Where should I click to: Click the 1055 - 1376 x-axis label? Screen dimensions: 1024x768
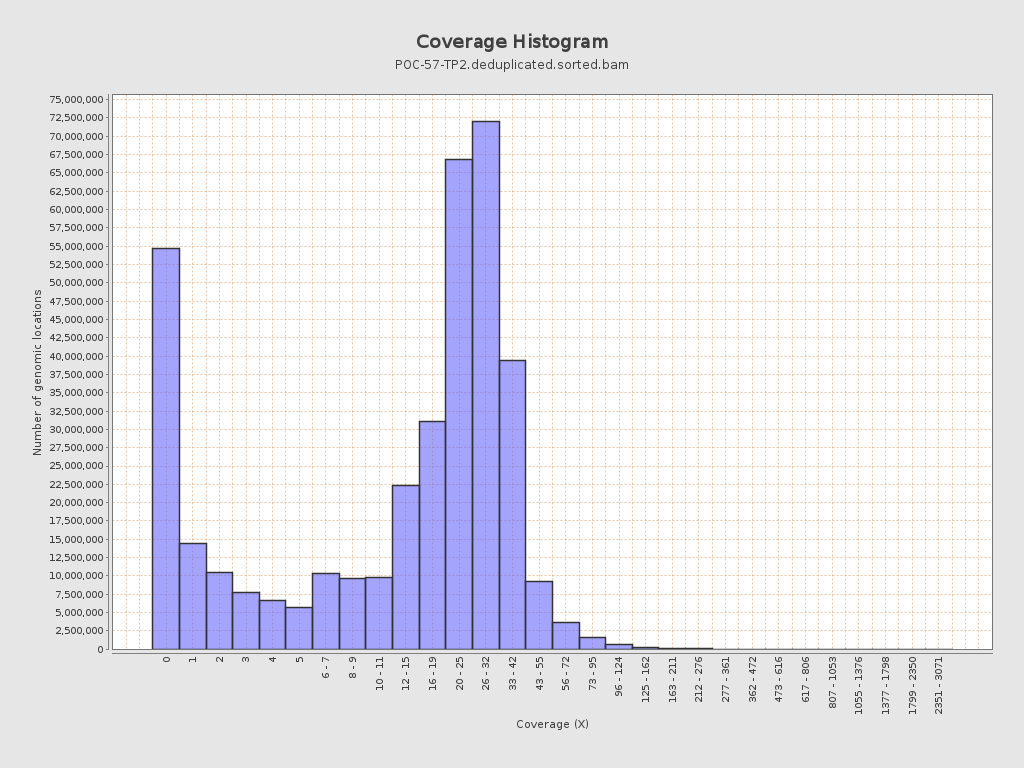[859, 685]
